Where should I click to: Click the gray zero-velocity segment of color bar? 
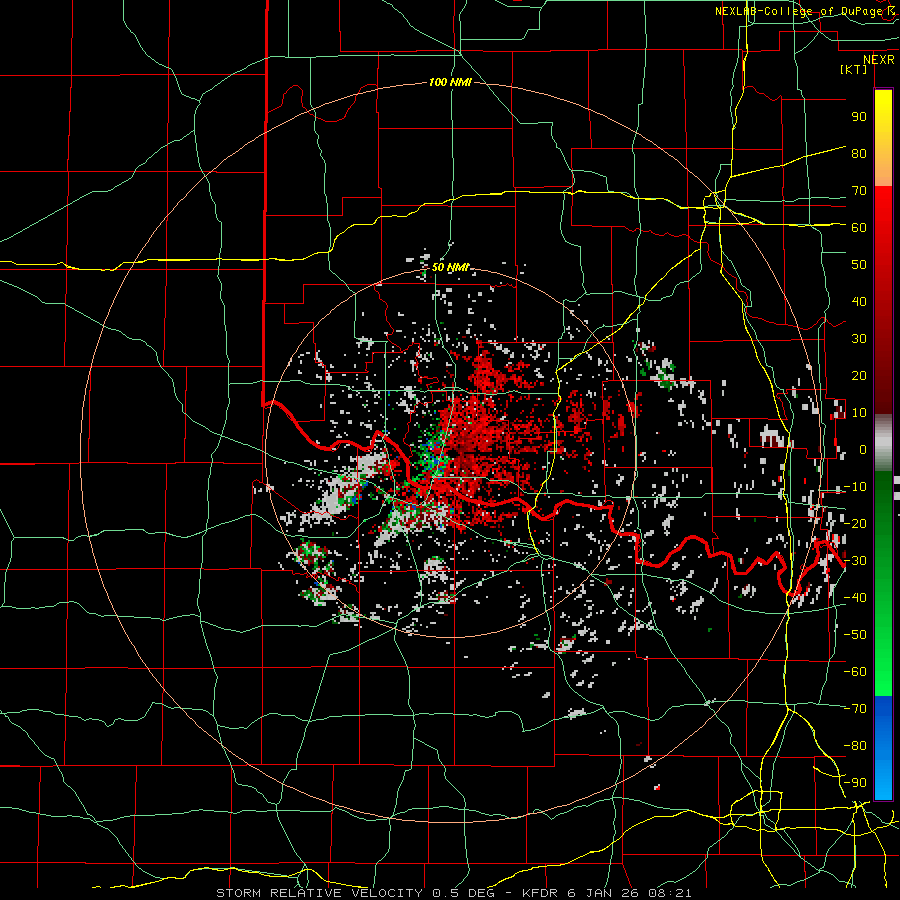pyautogui.click(x=883, y=443)
